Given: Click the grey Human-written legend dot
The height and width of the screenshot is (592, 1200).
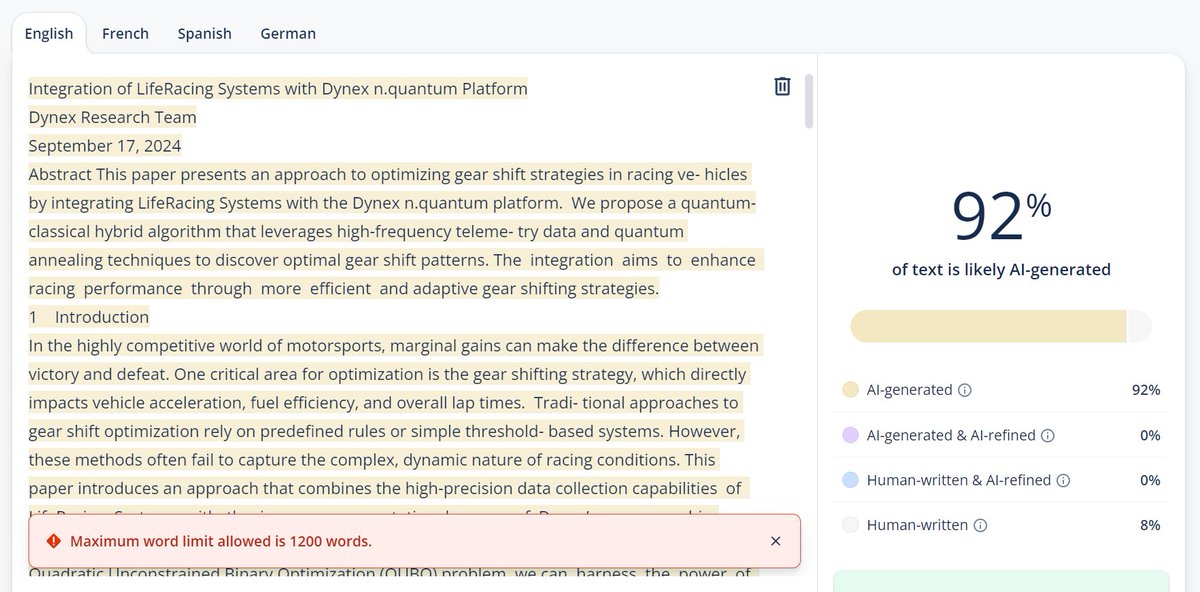Looking at the screenshot, I should click(x=850, y=525).
